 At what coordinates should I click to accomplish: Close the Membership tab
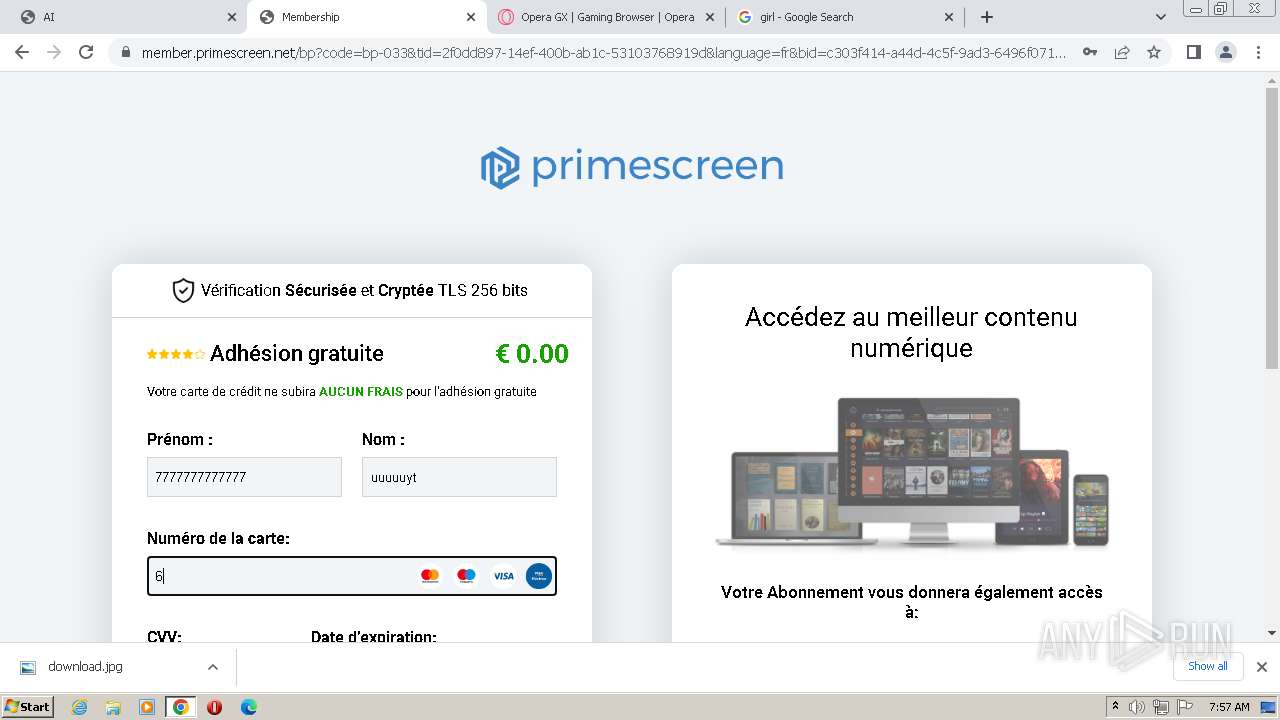pyautogui.click(x=471, y=17)
